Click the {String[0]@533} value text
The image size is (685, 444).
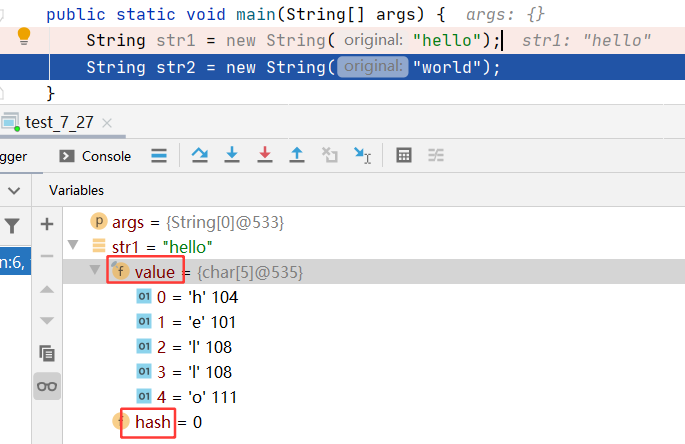[225, 222]
